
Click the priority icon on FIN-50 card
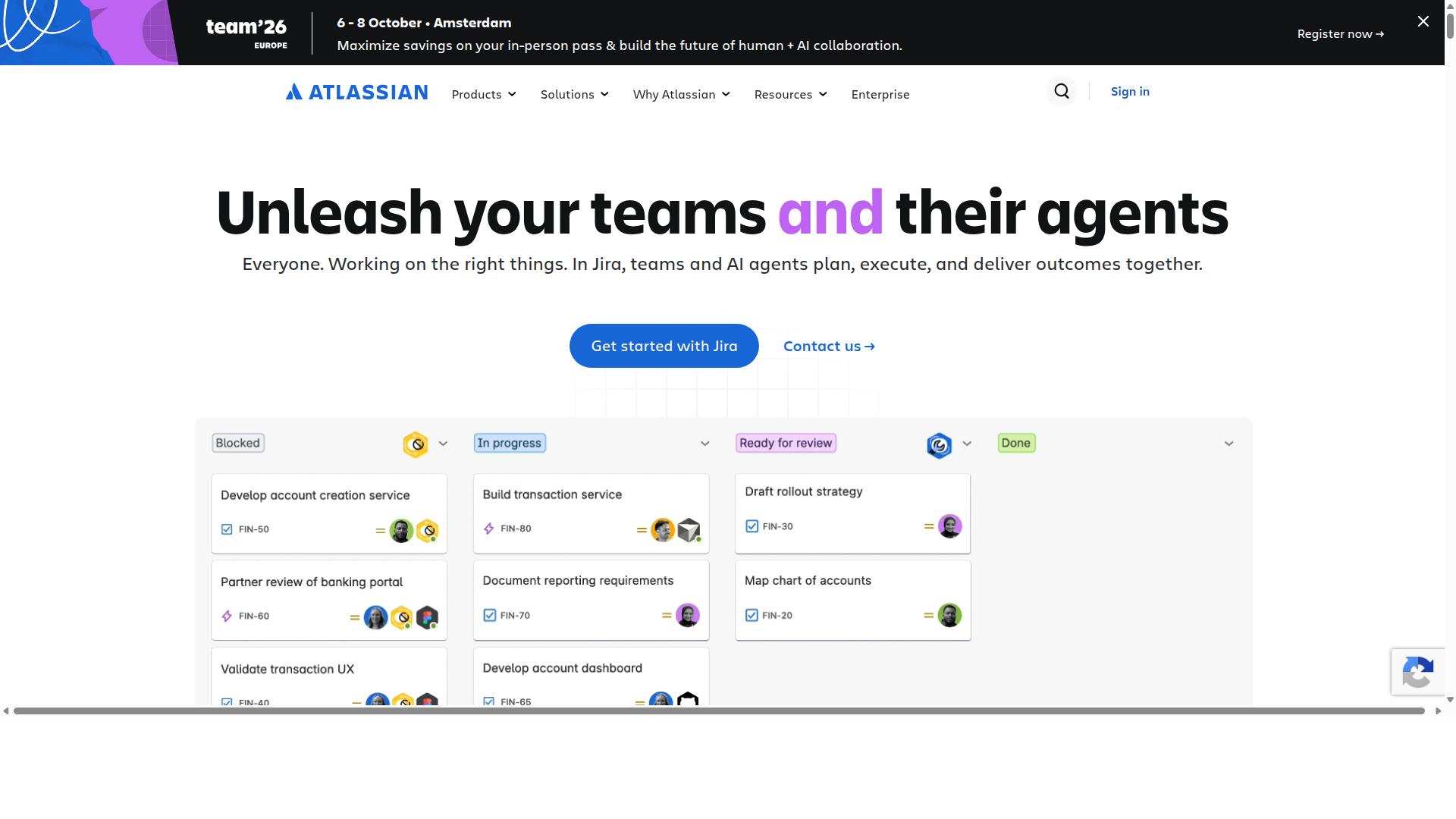pyautogui.click(x=381, y=531)
